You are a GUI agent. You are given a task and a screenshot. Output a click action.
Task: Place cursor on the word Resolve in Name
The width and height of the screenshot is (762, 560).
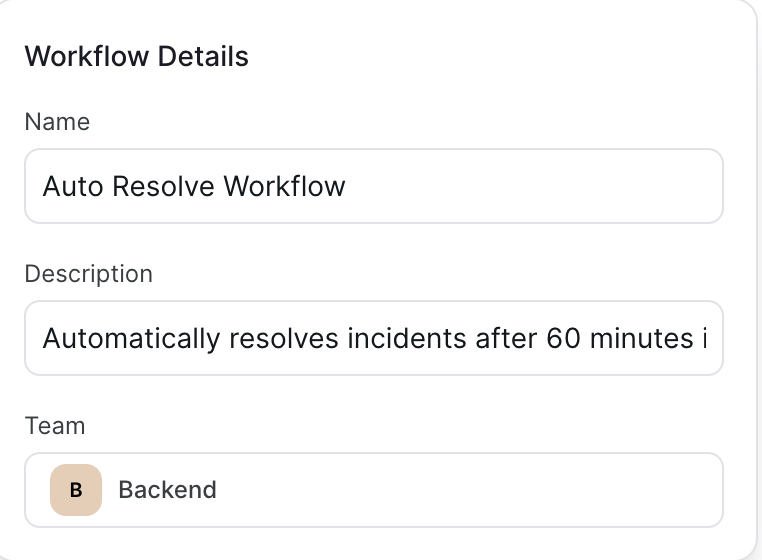tap(163, 186)
